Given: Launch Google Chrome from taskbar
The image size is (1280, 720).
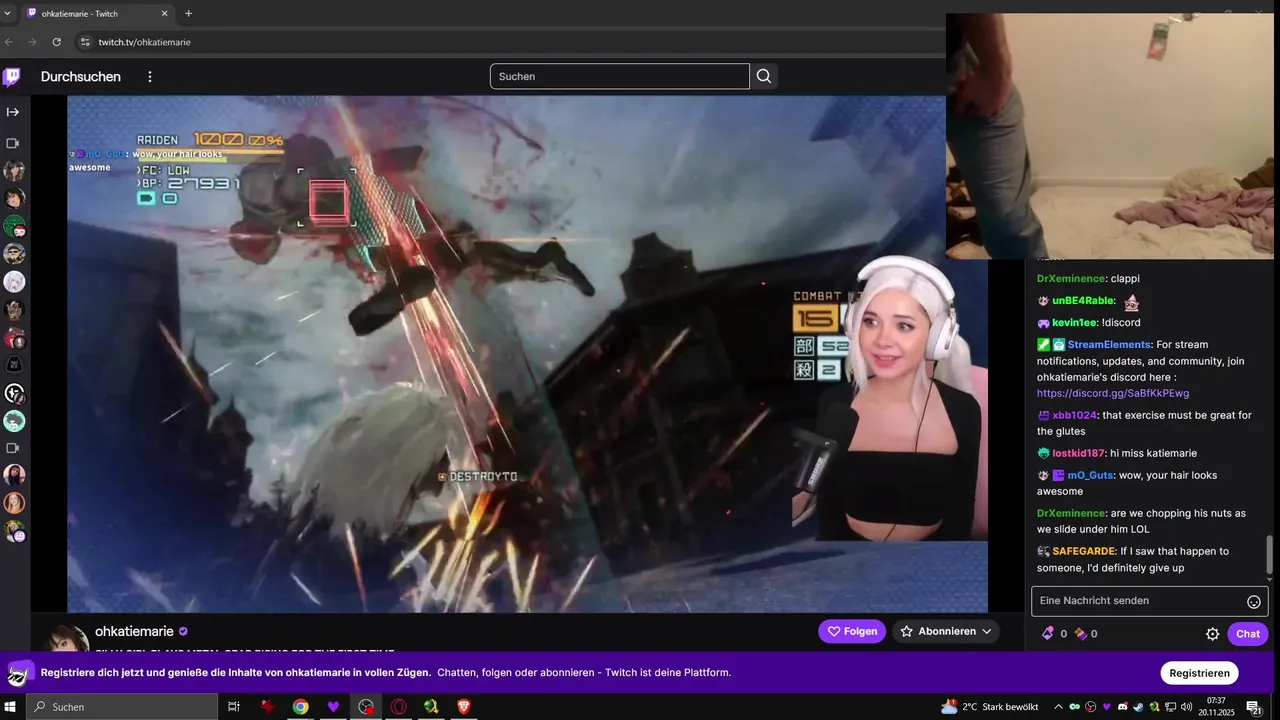Looking at the screenshot, I should click(300, 707).
